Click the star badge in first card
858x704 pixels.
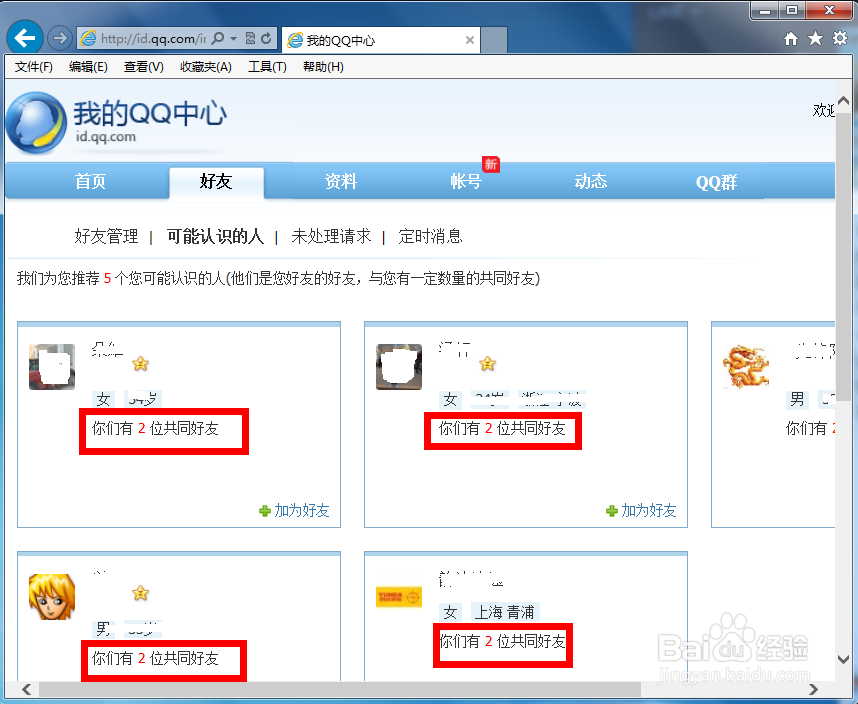pyautogui.click(x=141, y=364)
